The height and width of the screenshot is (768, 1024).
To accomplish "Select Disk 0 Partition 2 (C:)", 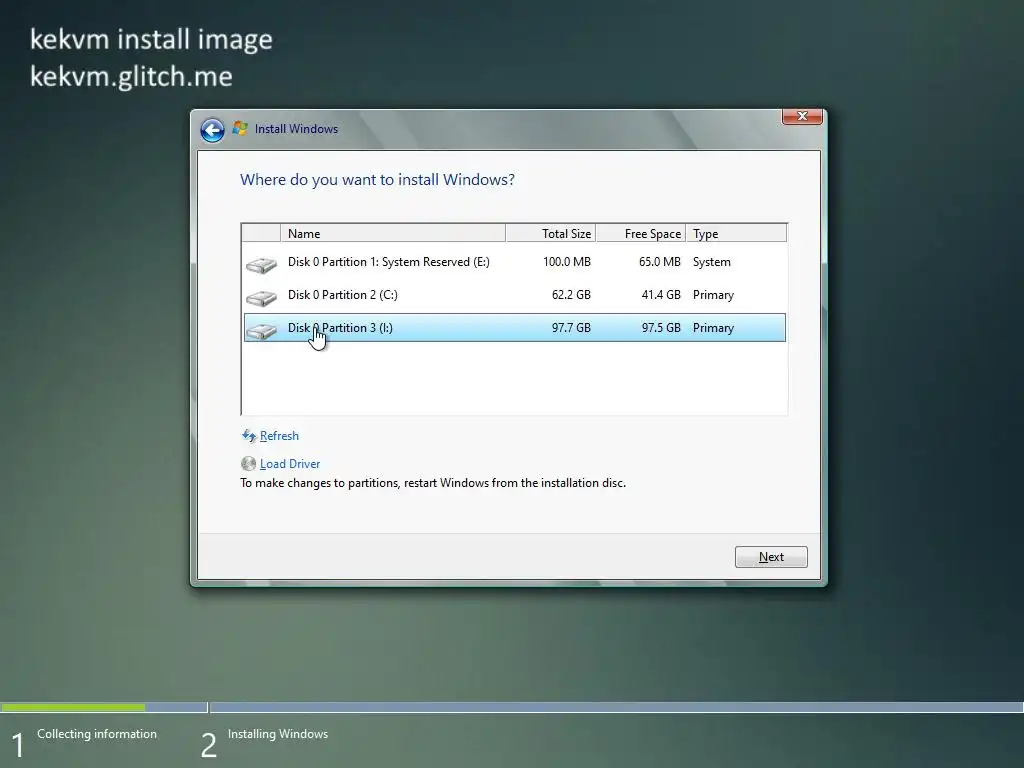I will (x=514, y=295).
